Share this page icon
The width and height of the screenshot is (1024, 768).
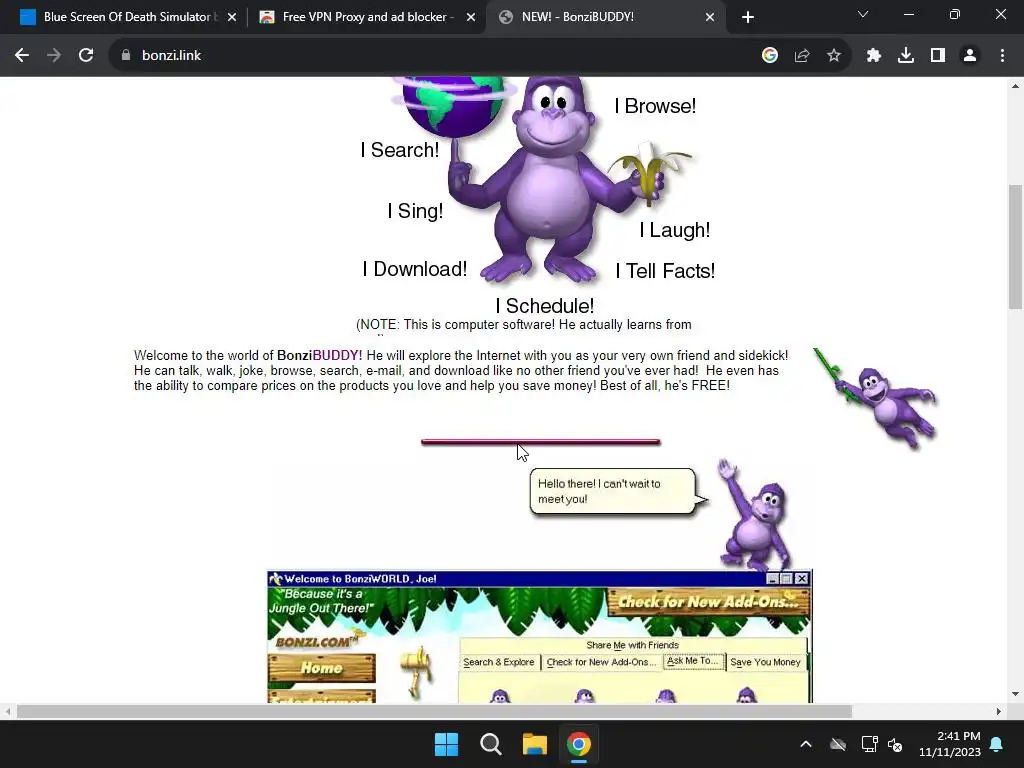pos(802,56)
